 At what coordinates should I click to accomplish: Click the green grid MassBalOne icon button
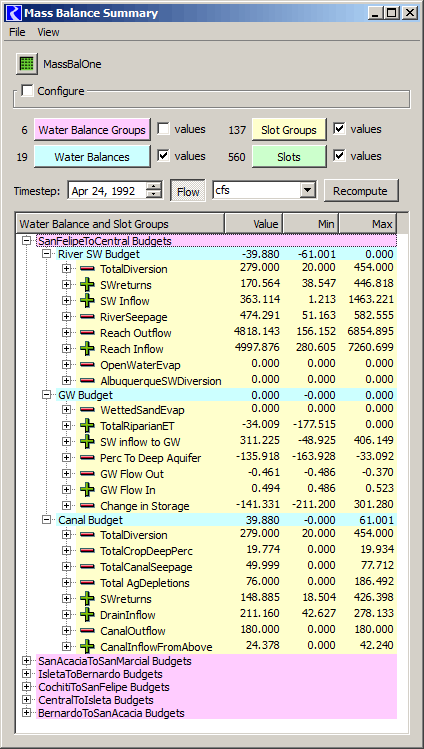[27, 64]
